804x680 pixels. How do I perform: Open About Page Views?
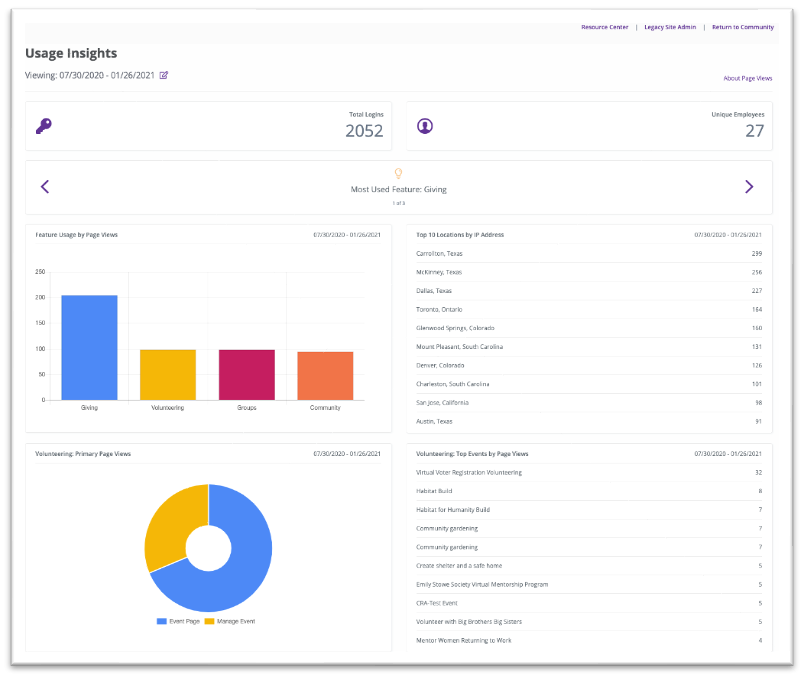[x=748, y=78]
